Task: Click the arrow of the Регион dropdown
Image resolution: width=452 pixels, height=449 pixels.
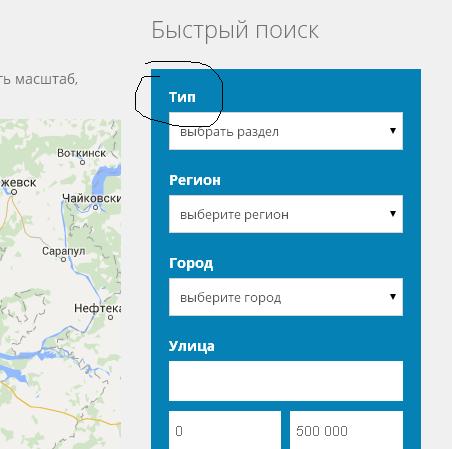Action: click(393, 214)
